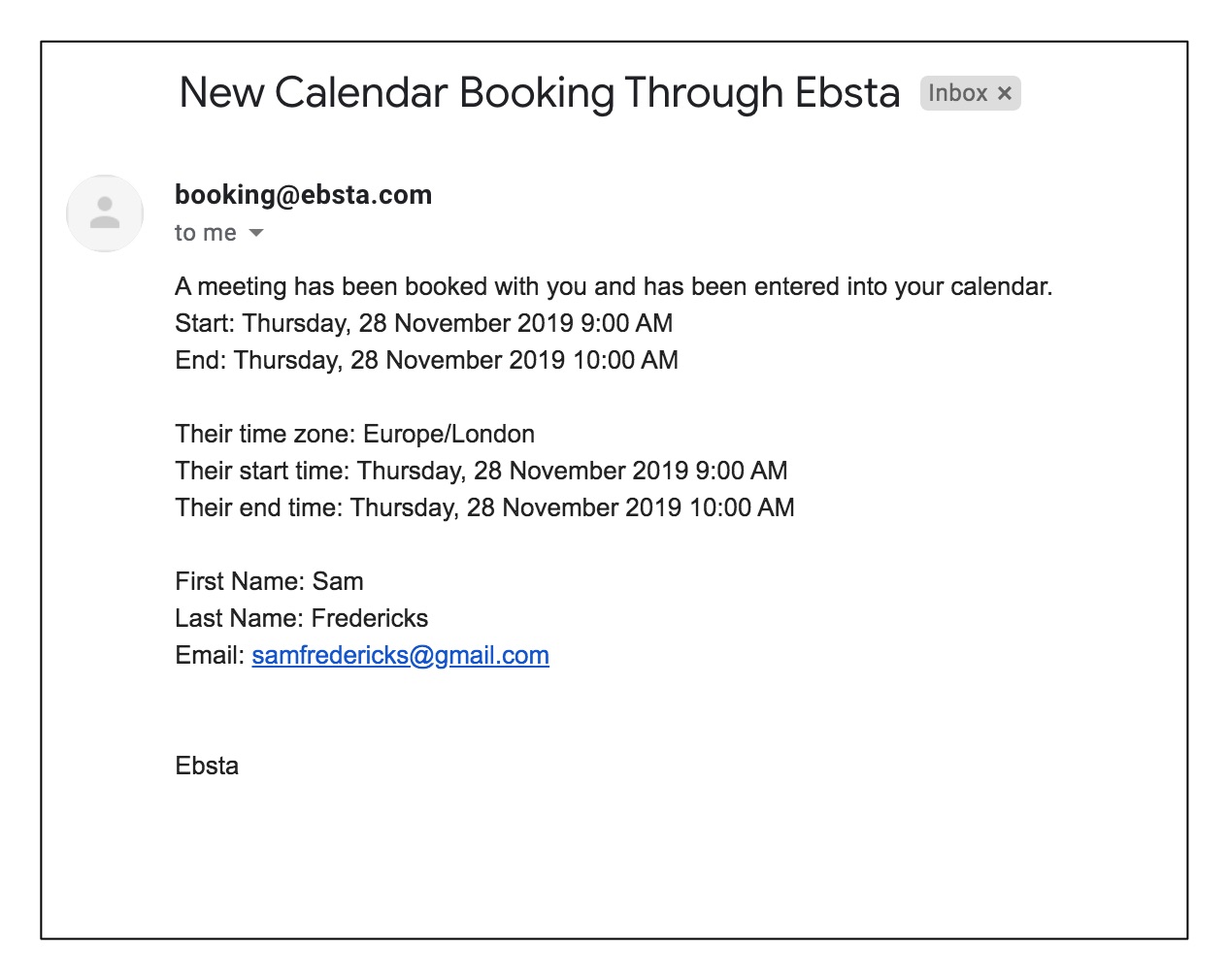Click the "to me" recipient text

click(206, 233)
